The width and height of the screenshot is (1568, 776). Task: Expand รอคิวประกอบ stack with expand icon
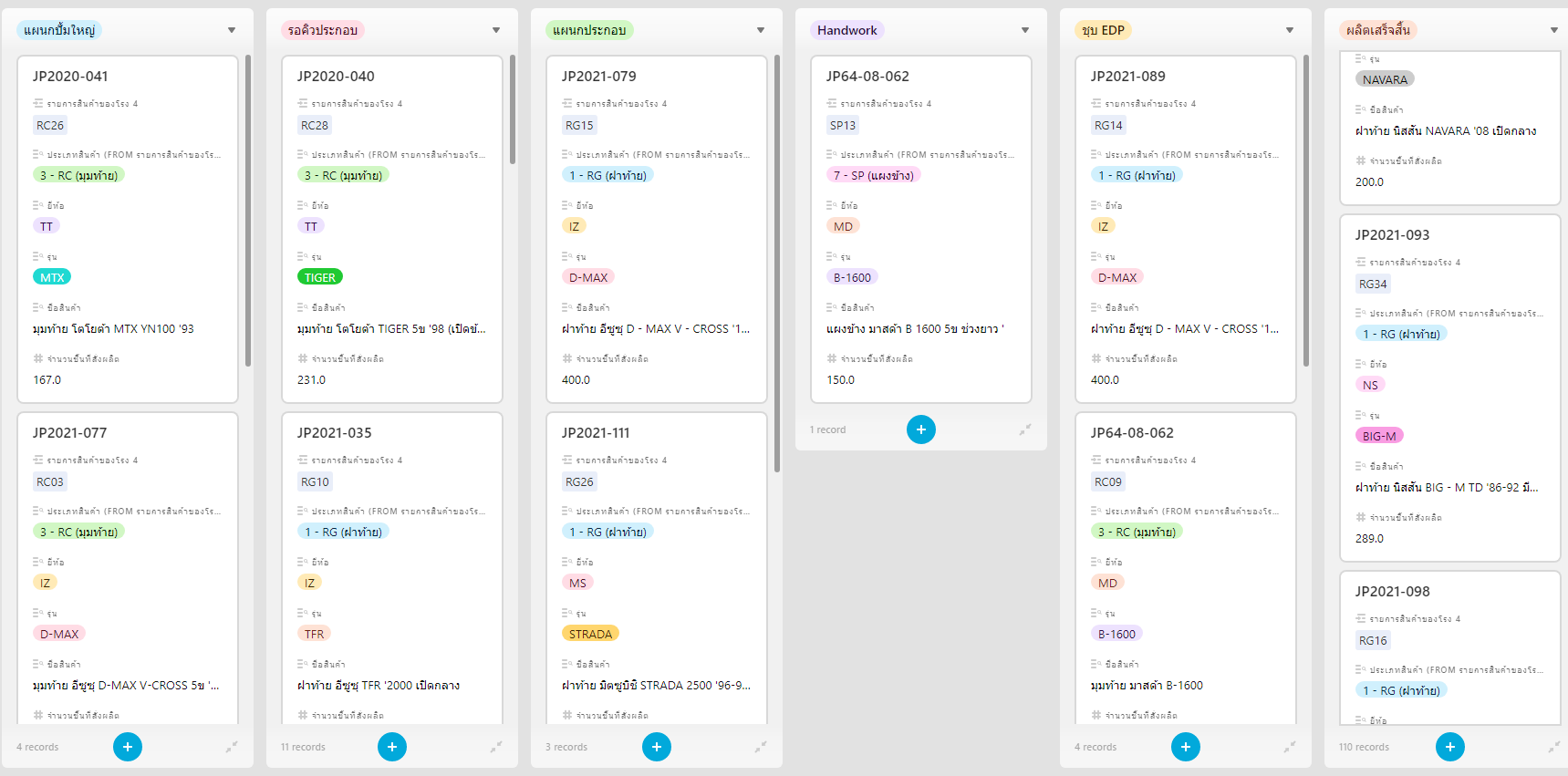[496, 747]
